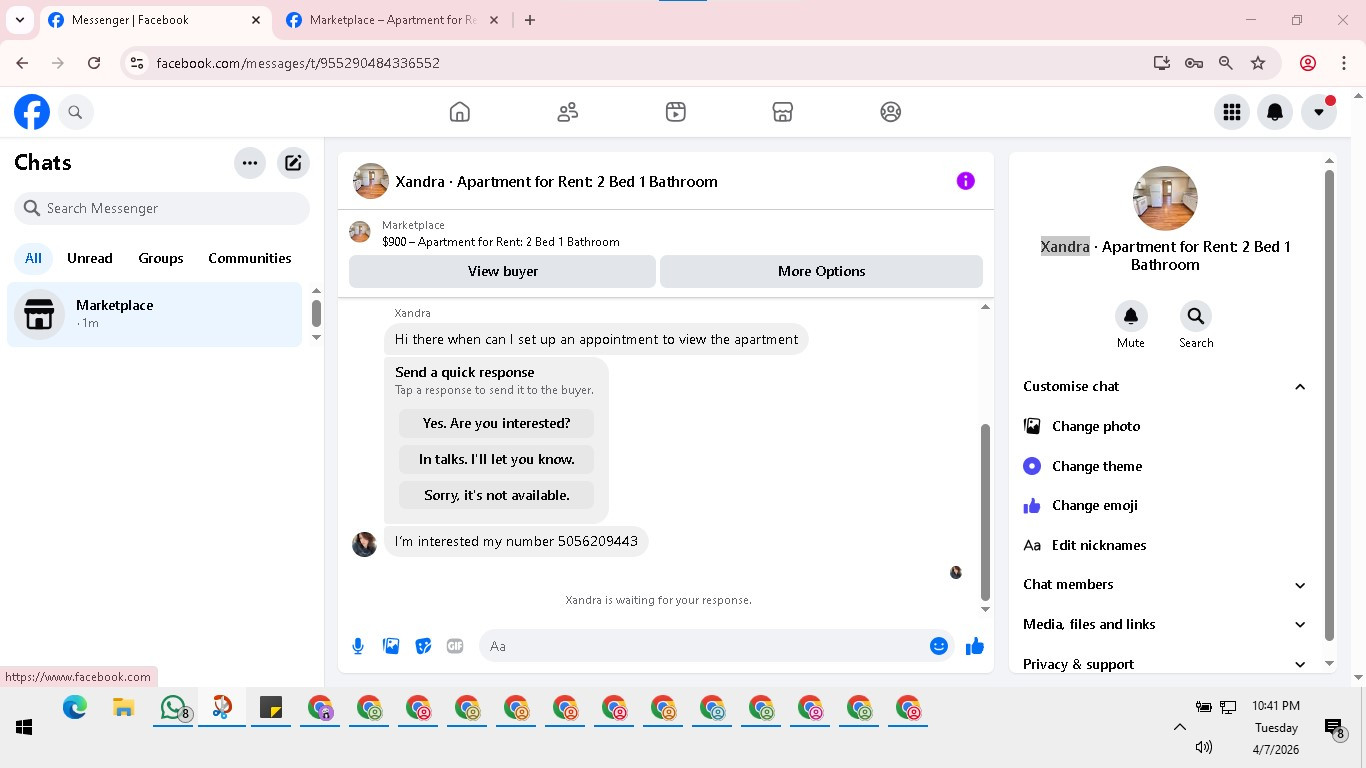The height and width of the screenshot is (768, 1366).
Task: Click the More Options button
Action: [821, 271]
